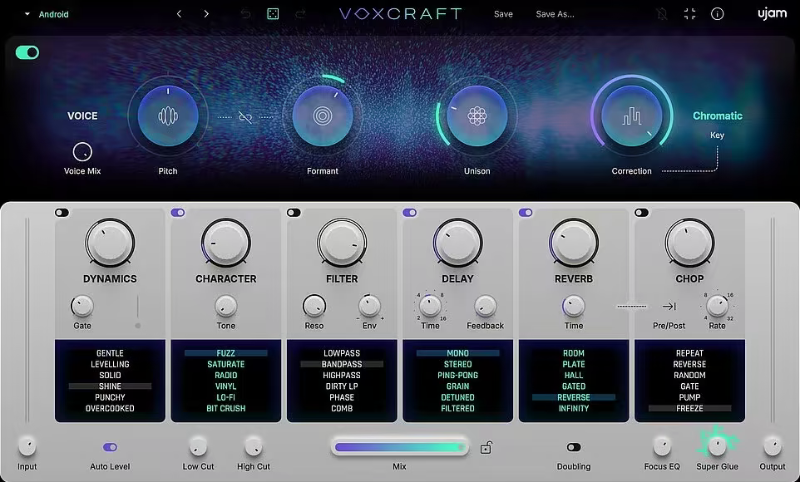Image resolution: width=800 pixels, height=482 pixels.
Task: Click the undo arrow icon
Action: pyautogui.click(x=245, y=14)
